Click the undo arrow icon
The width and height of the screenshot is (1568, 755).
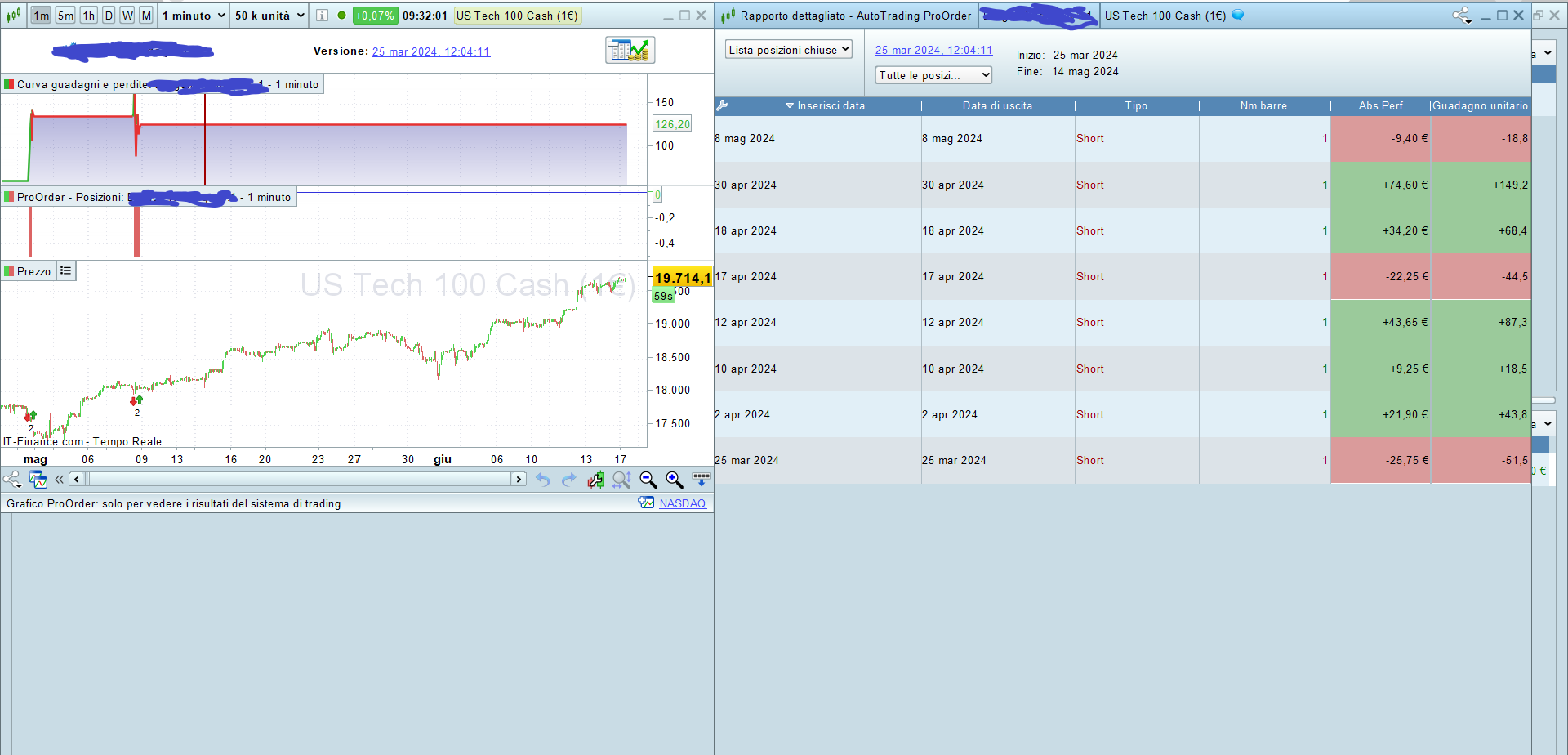[x=543, y=480]
